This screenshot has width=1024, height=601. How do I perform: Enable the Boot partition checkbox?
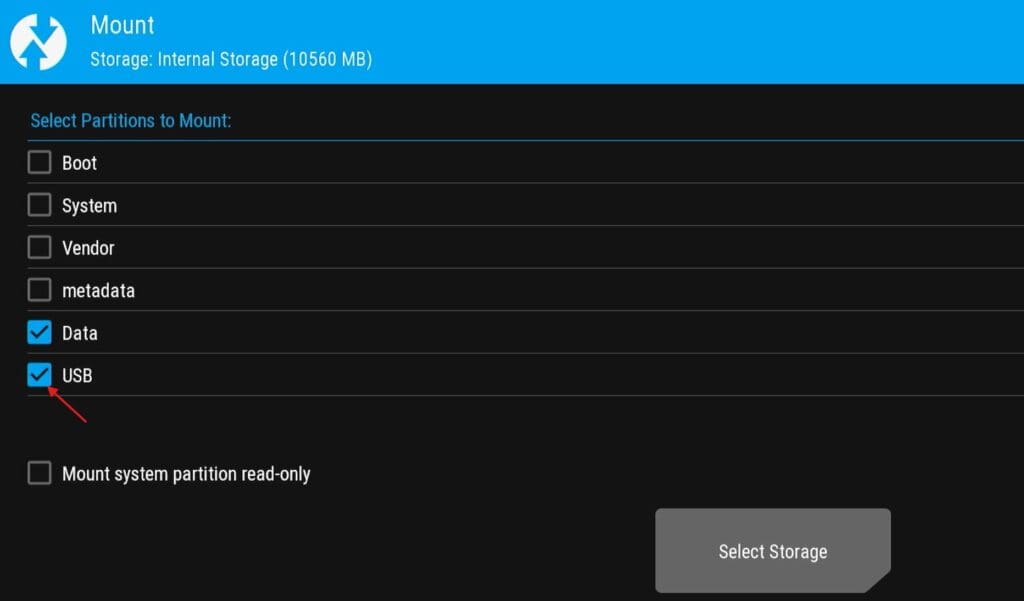pos(39,162)
